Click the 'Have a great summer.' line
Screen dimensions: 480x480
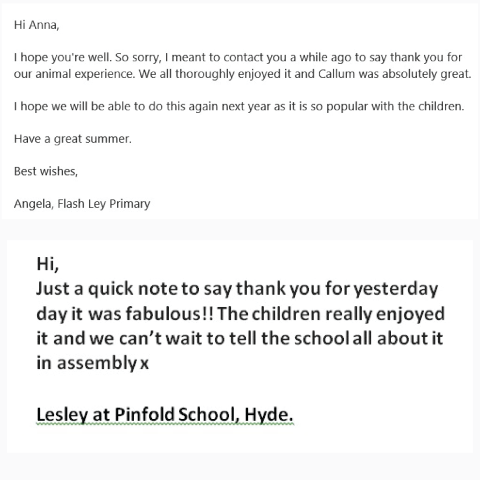tap(73, 139)
